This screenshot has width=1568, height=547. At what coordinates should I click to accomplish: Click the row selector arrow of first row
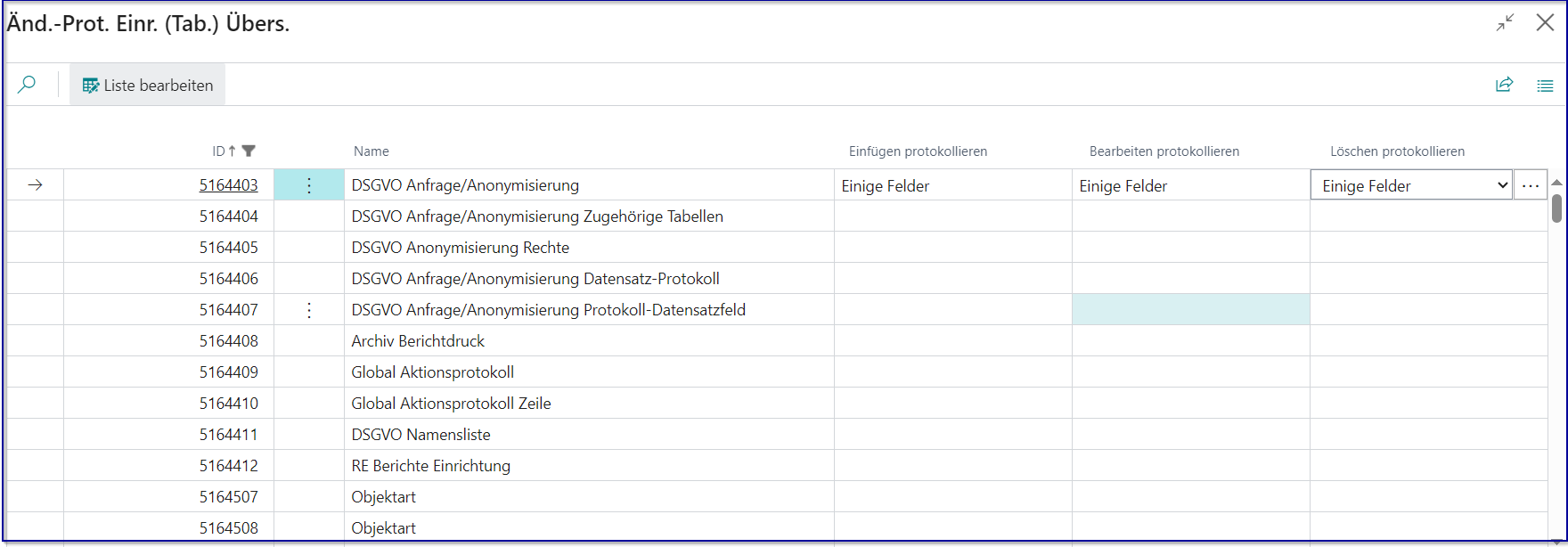[35, 185]
